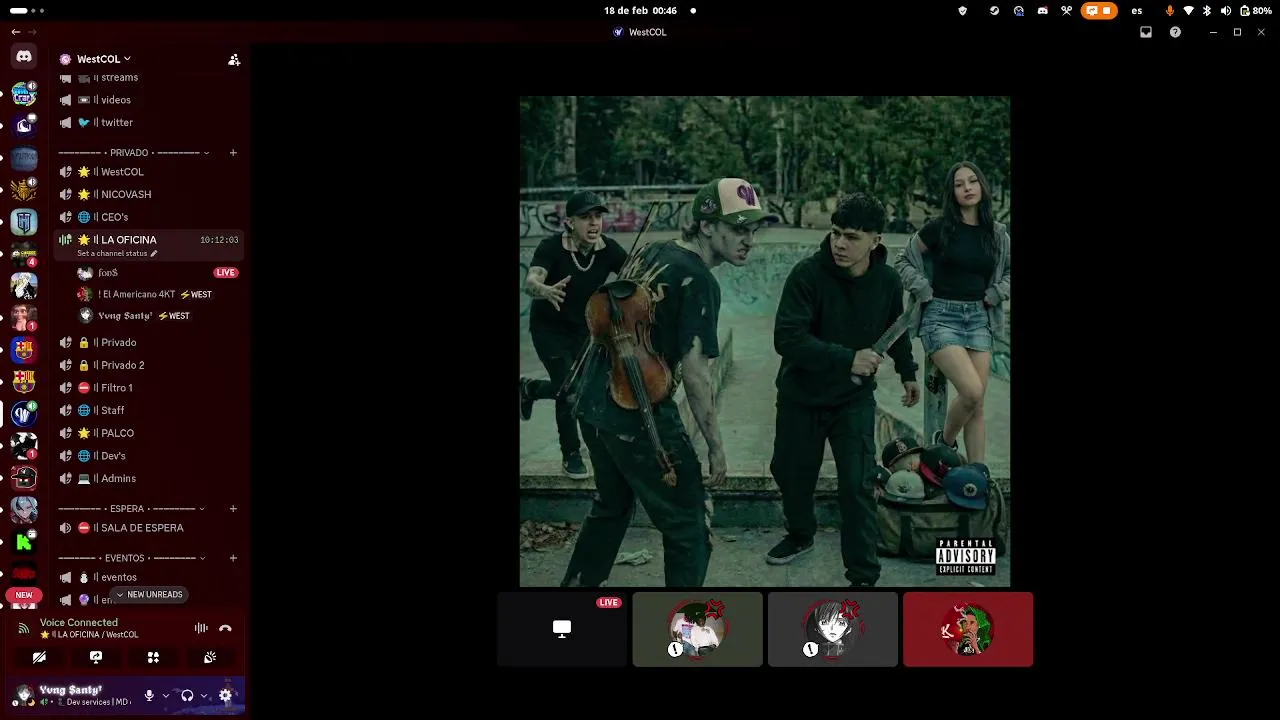Viewport: 1280px width, 720px height.
Task: Disconnect from the voice channel
Action: (225, 628)
